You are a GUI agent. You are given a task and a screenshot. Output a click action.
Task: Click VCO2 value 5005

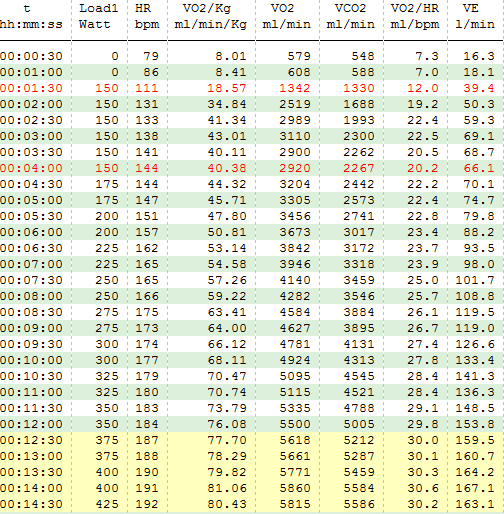click(359, 424)
